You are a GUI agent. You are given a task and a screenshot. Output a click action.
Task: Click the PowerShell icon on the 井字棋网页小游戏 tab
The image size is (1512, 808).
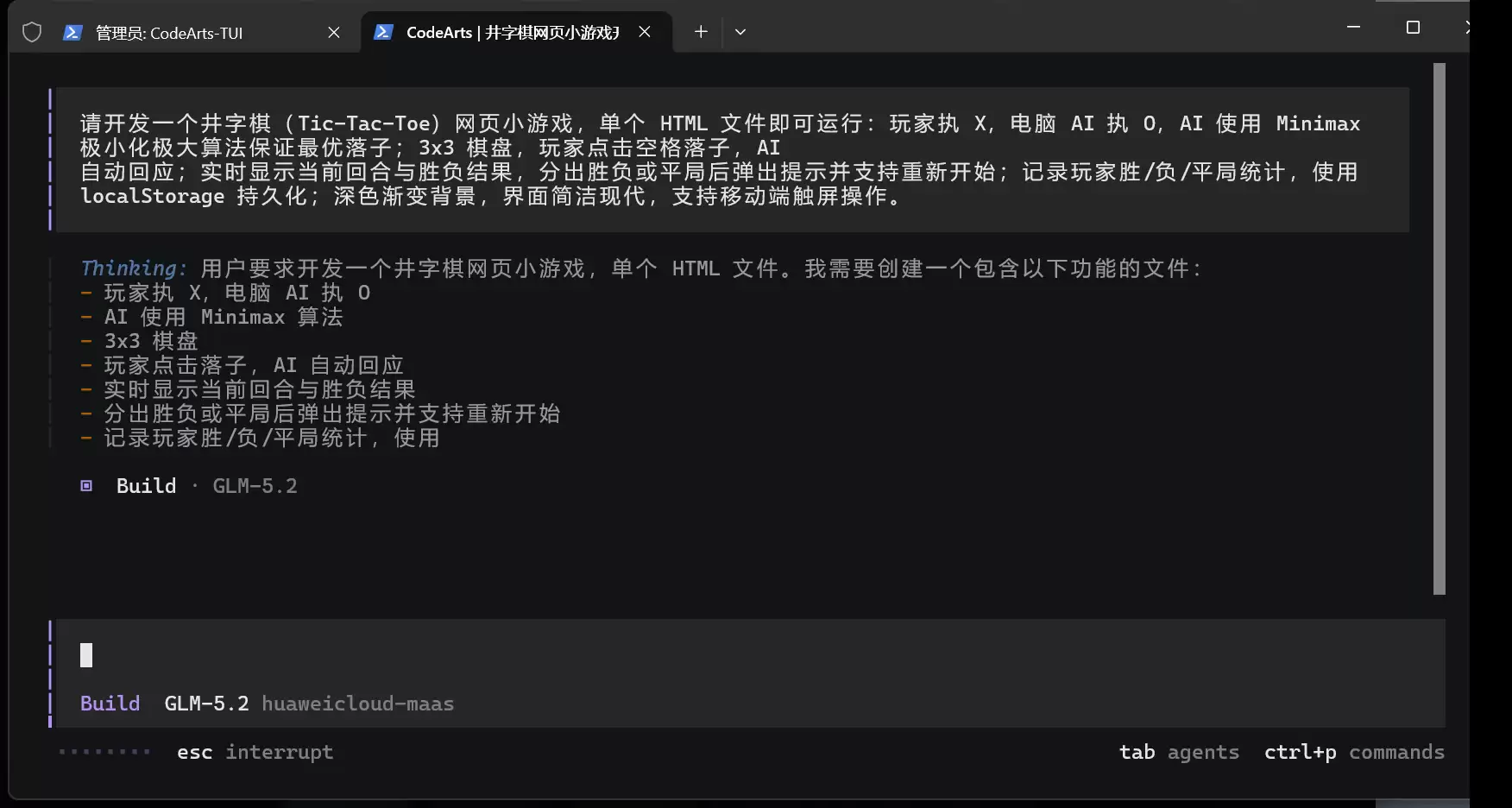pos(382,32)
